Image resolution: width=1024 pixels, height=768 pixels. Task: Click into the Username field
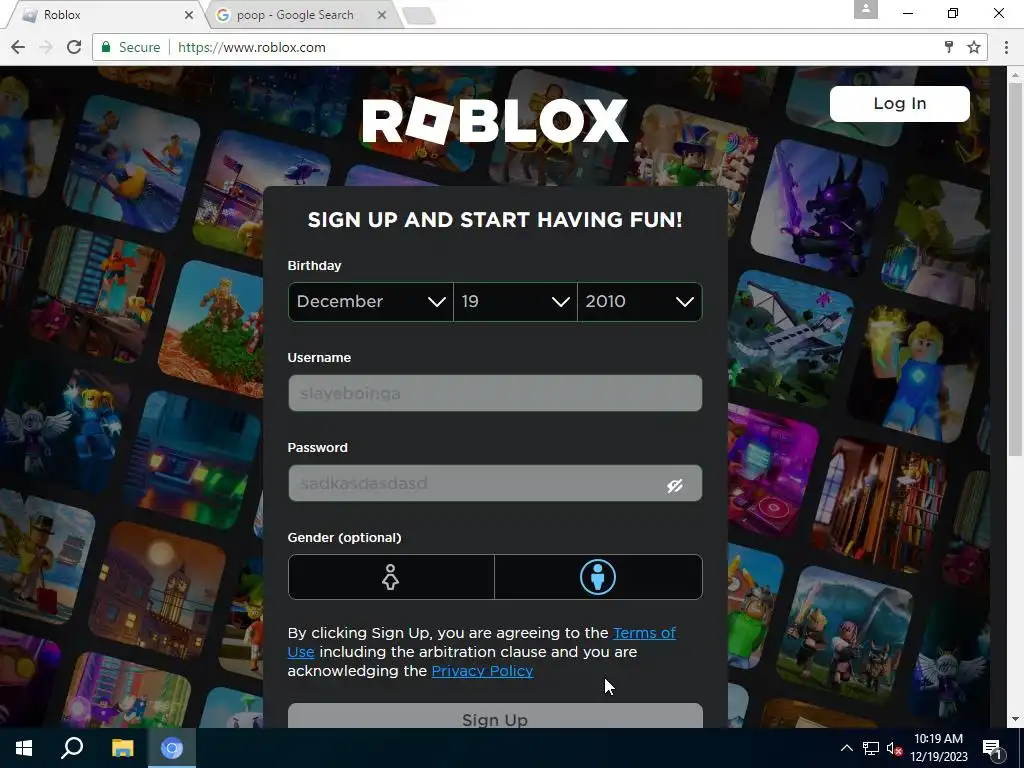[x=495, y=393]
